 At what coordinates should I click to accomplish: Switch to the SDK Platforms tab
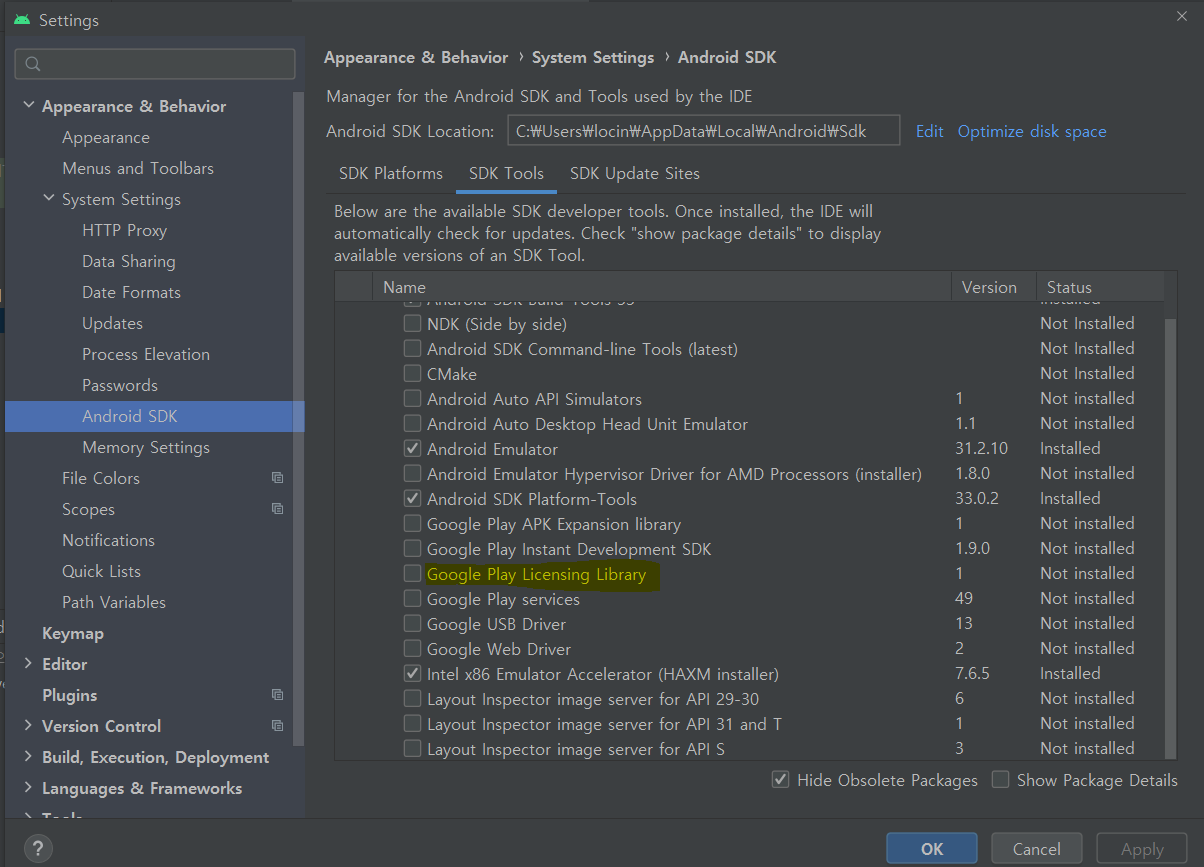pos(391,173)
